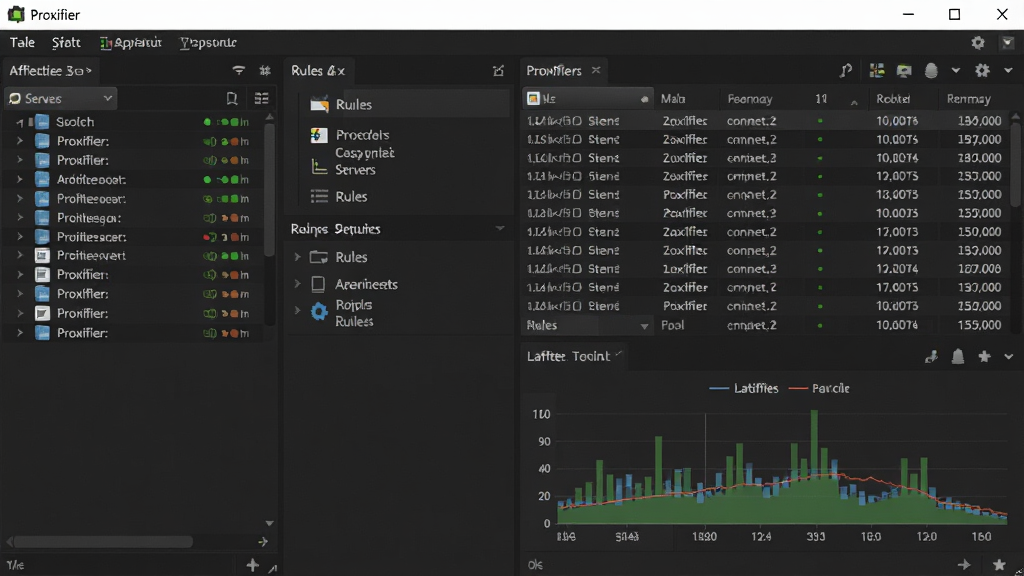Click the list view icon beside the bookmark

(x=261, y=99)
